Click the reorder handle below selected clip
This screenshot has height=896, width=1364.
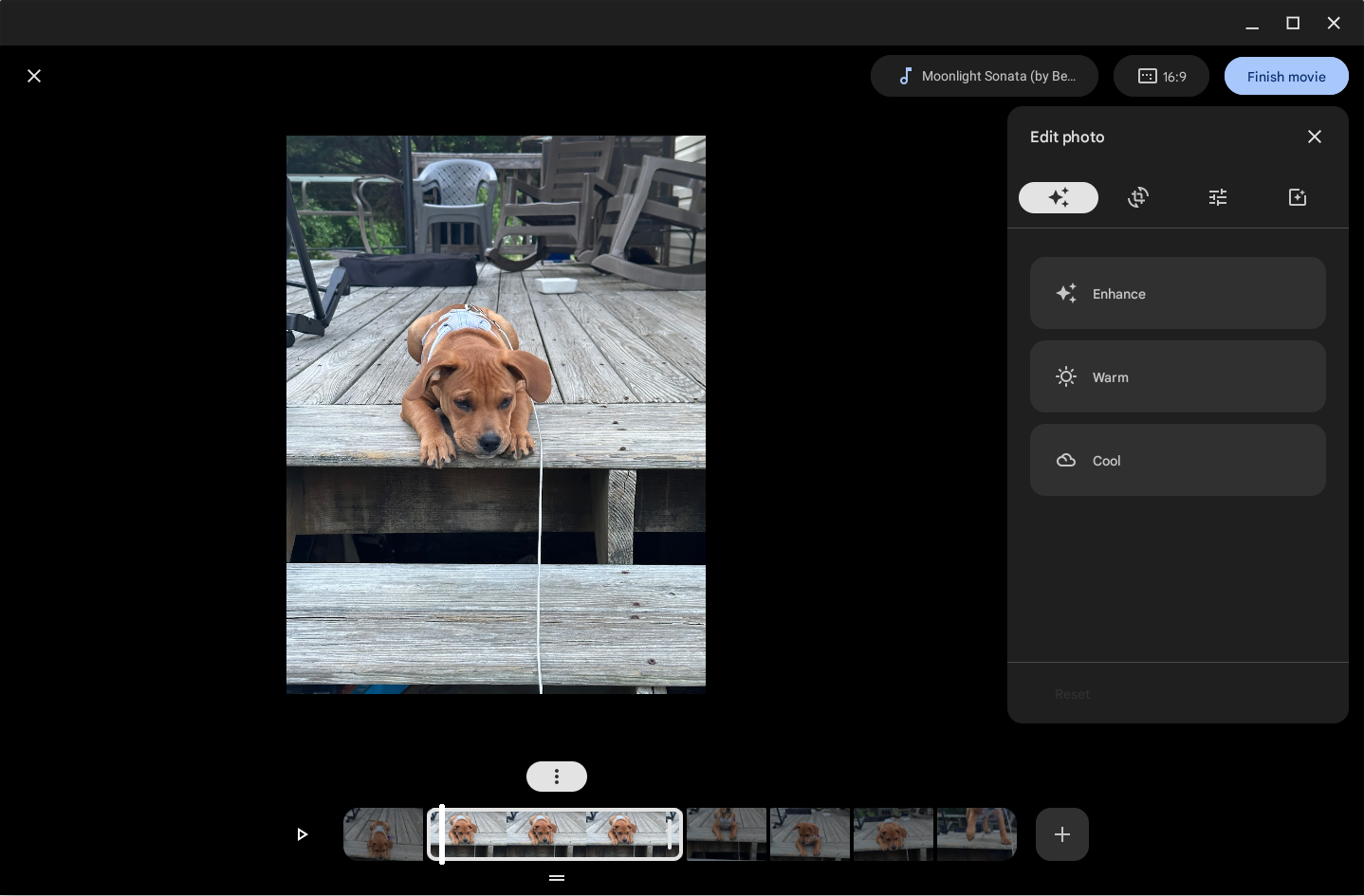(x=557, y=878)
